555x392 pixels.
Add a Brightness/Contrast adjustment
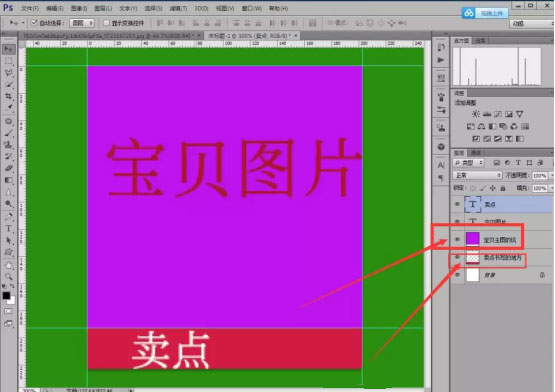(x=476, y=114)
